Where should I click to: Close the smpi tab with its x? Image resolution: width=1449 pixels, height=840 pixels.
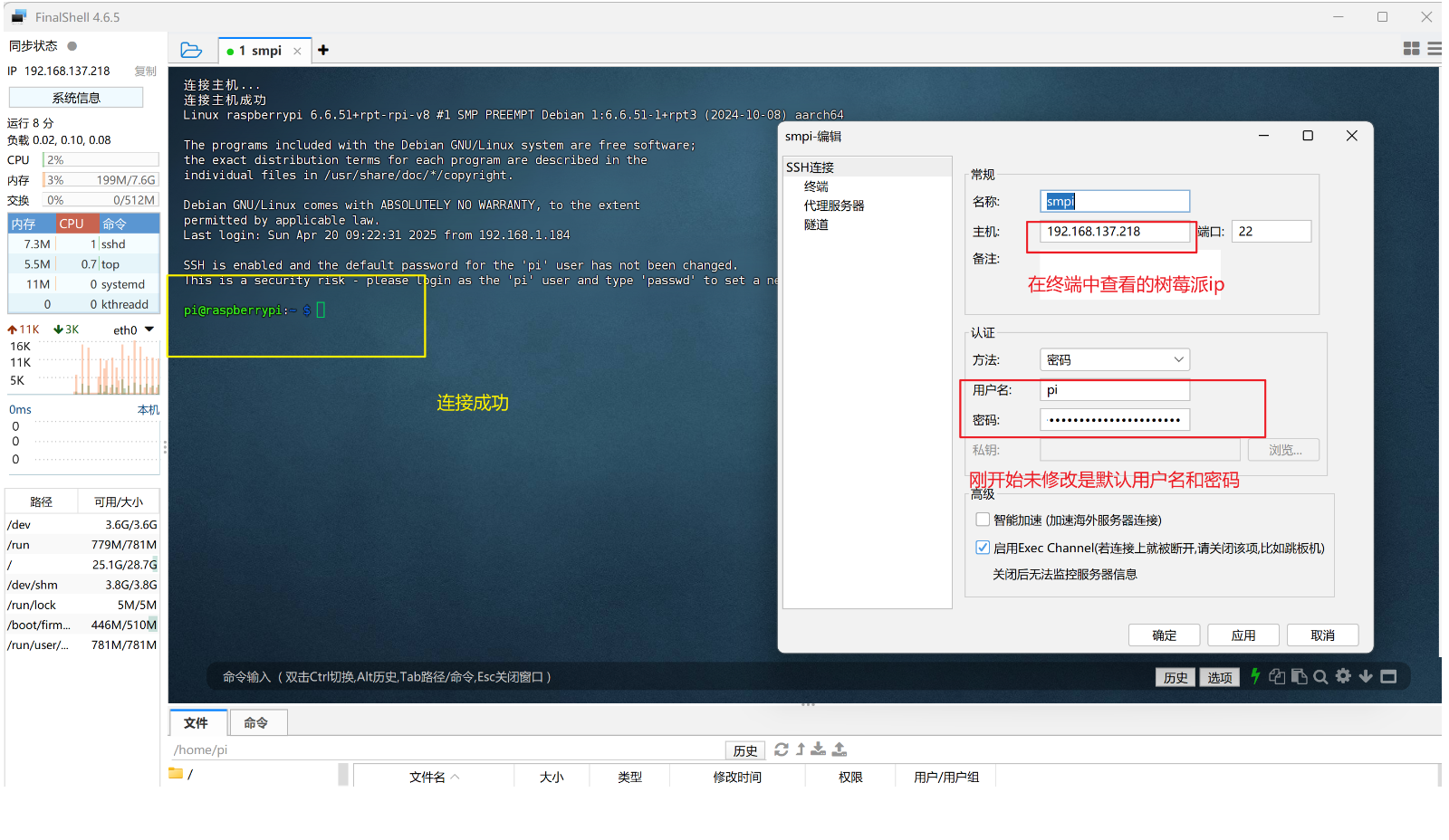click(x=297, y=52)
